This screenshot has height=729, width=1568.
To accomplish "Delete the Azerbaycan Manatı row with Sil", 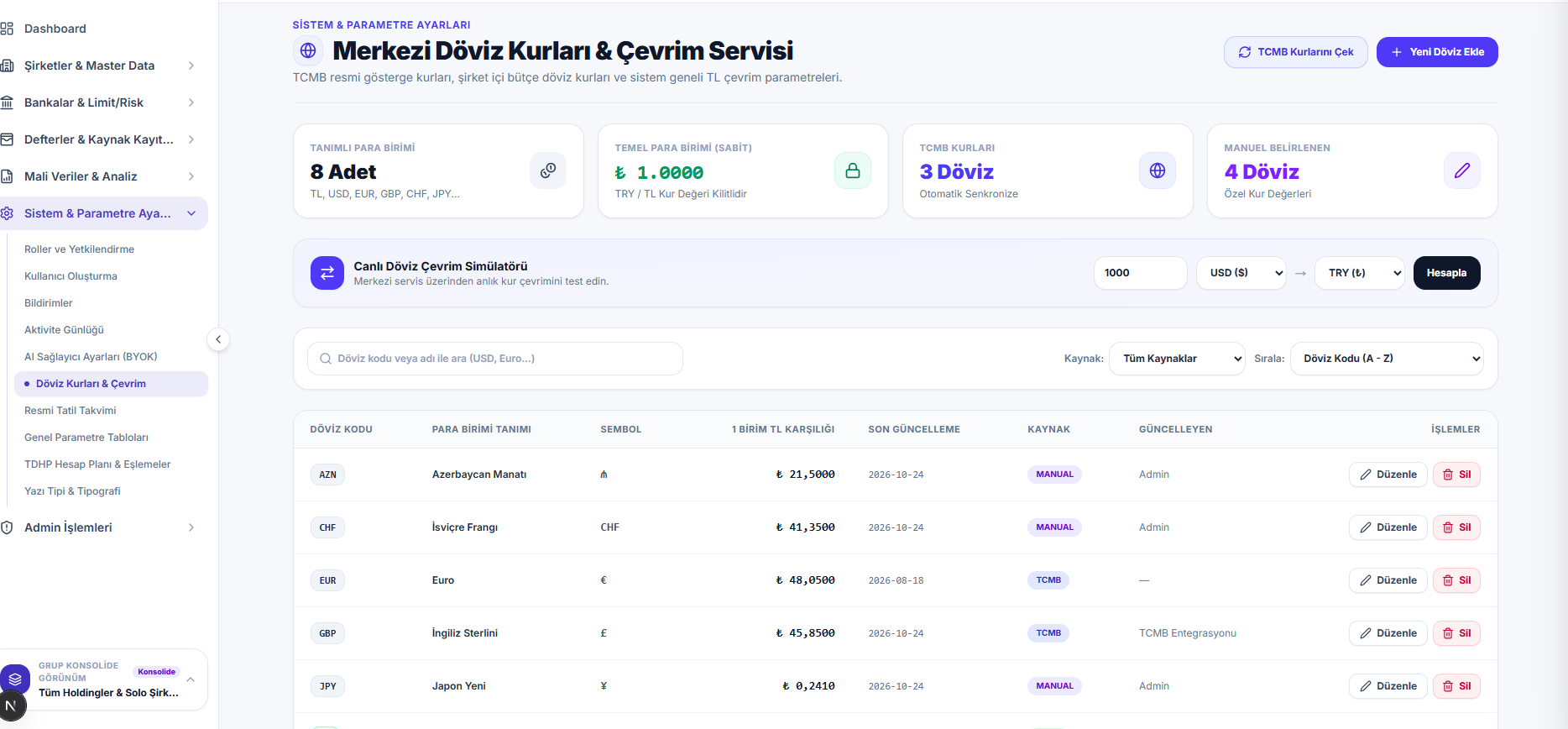I will [1456, 475].
